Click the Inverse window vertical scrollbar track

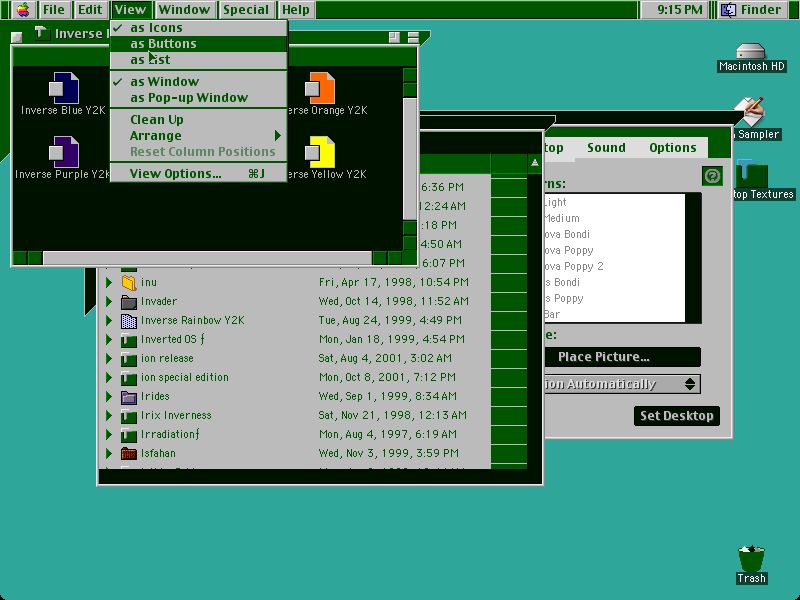410,159
